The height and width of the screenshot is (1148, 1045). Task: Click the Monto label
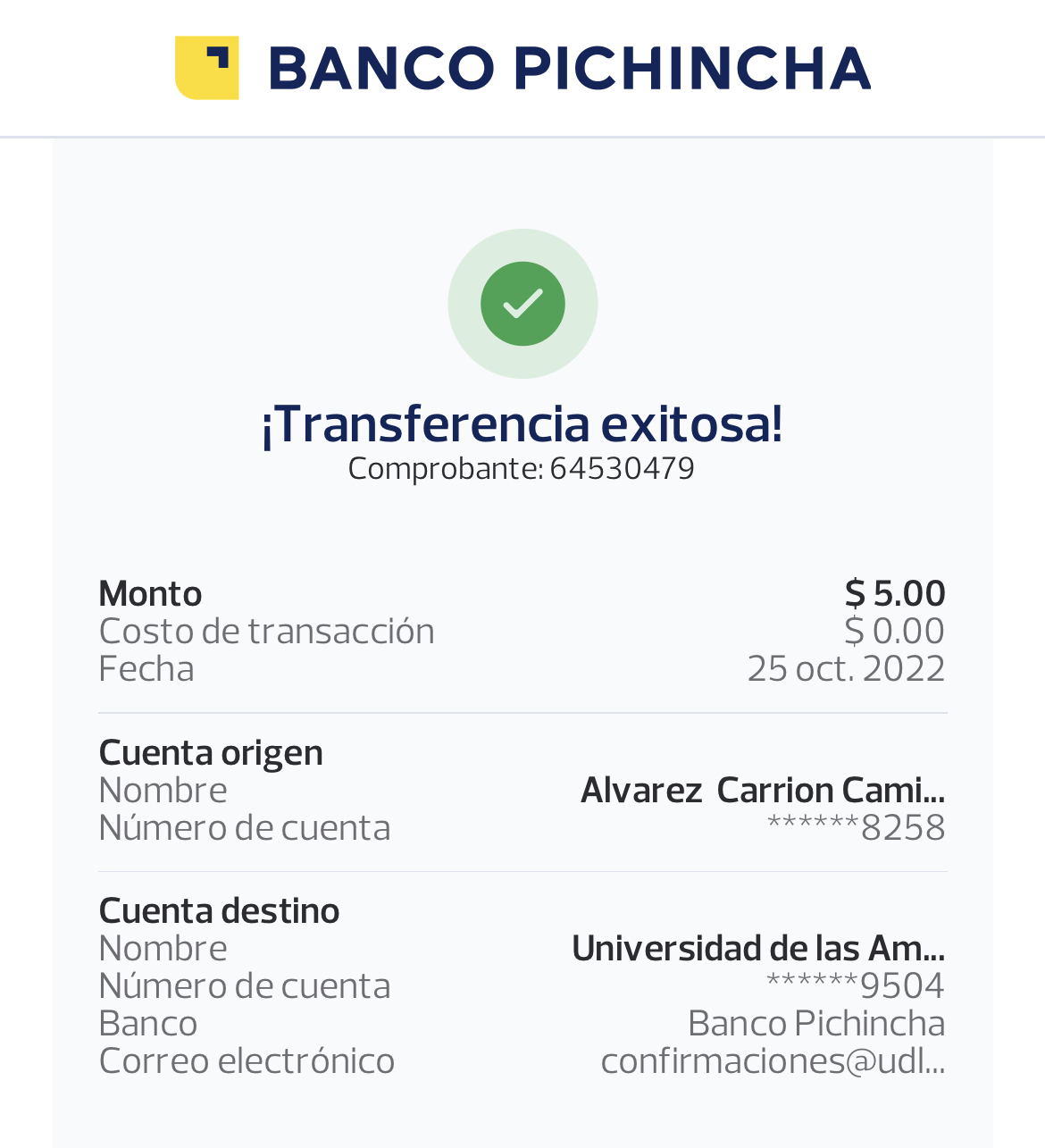150,594
